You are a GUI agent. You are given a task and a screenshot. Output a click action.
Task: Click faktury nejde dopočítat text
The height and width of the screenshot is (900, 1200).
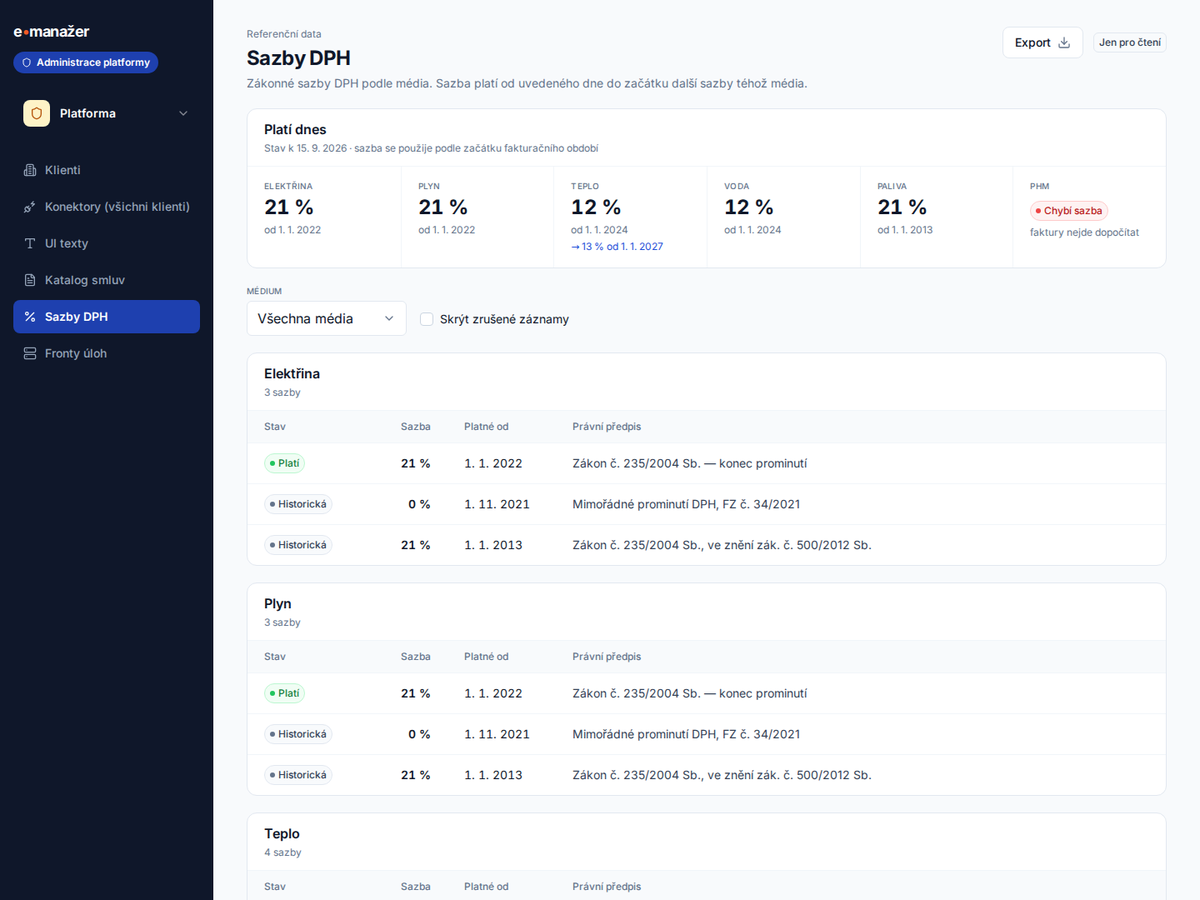click(x=1084, y=233)
